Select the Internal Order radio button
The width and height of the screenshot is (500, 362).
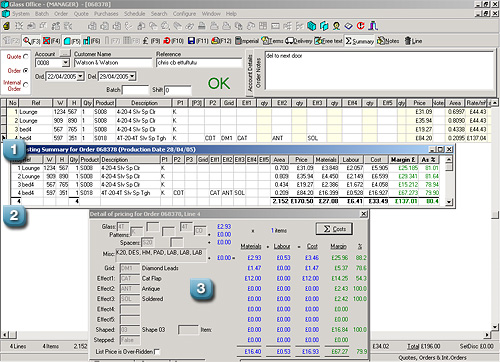pyautogui.click(x=26, y=85)
